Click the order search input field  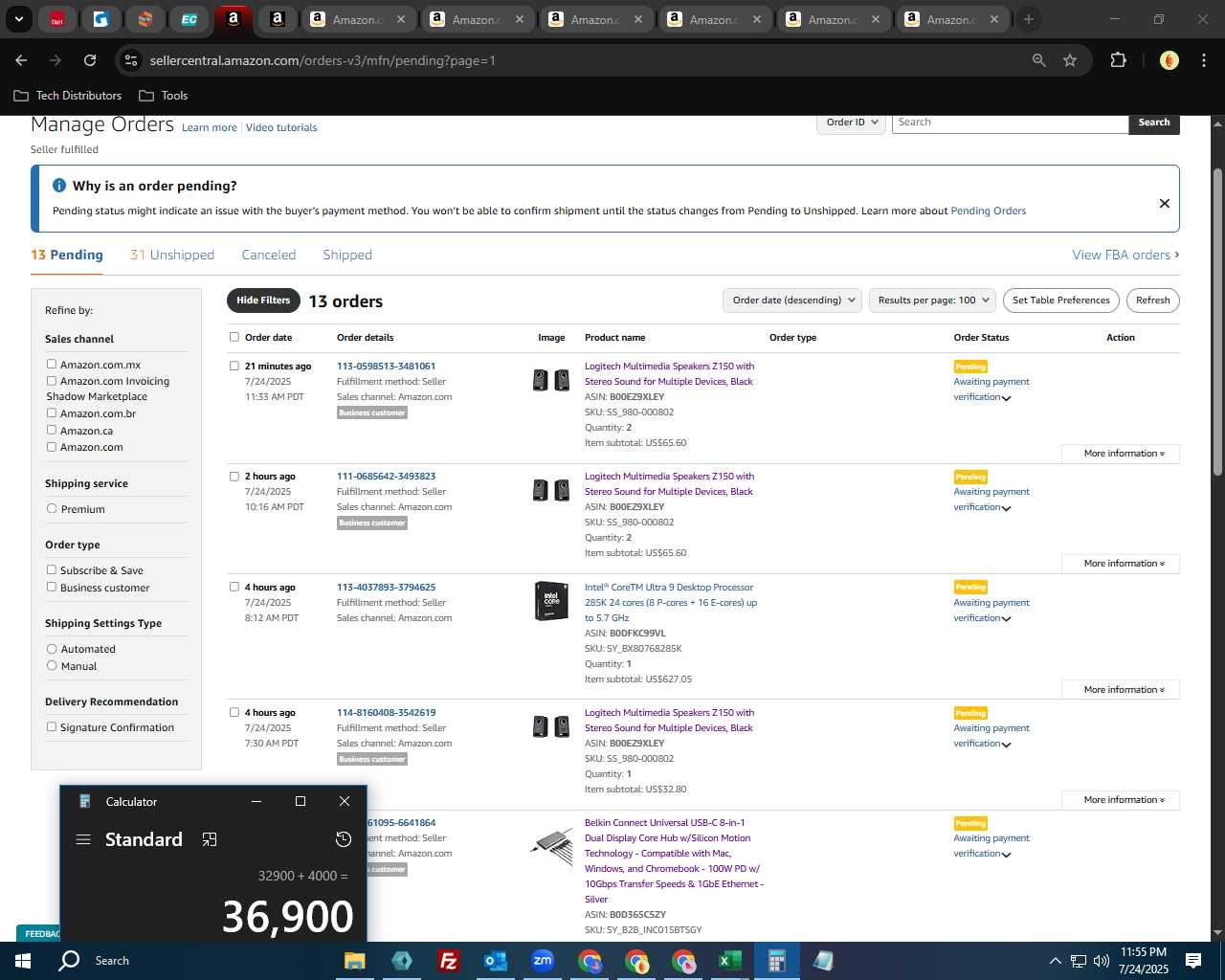[1010, 122]
